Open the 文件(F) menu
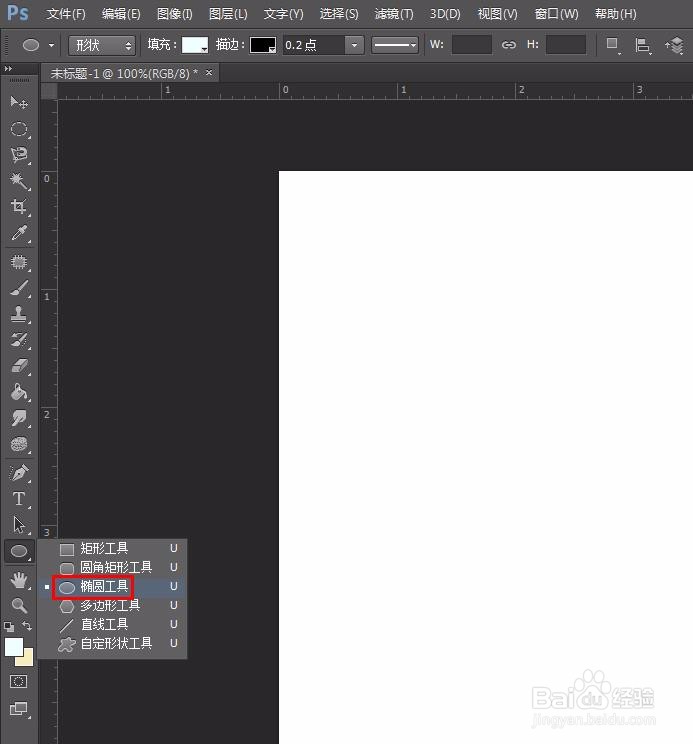The image size is (693, 744). point(66,14)
